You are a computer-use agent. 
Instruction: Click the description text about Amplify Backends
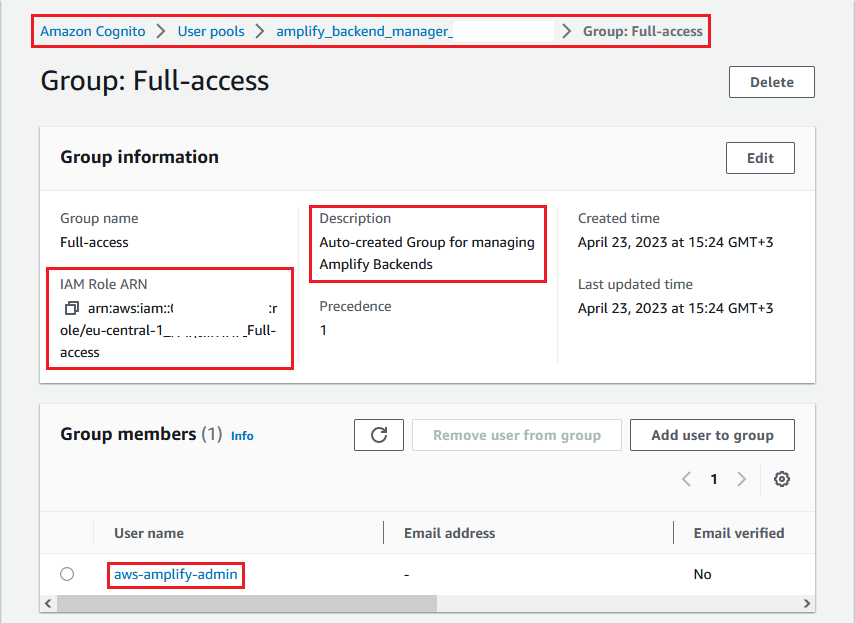[x=427, y=253]
